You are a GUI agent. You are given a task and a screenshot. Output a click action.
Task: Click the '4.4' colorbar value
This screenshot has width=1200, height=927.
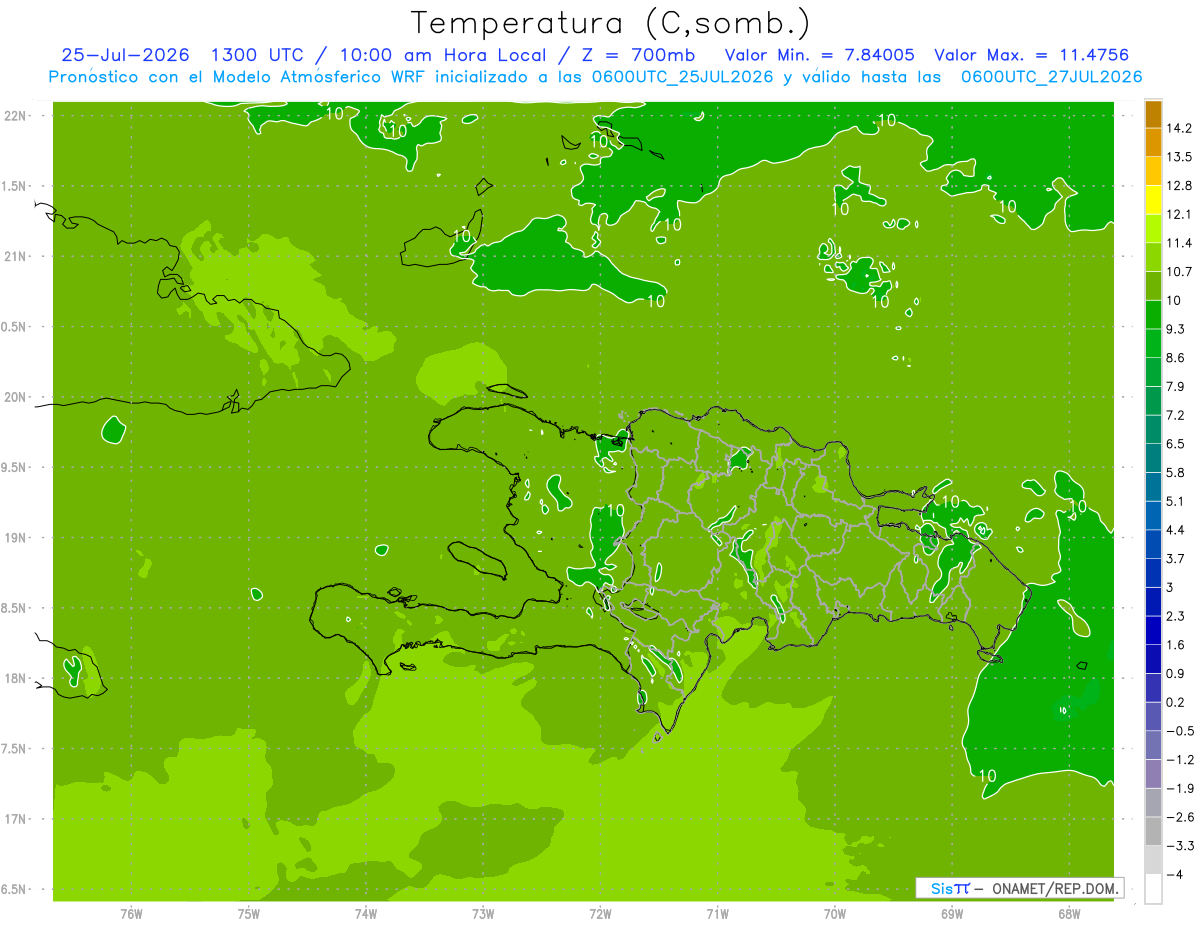point(1176,530)
